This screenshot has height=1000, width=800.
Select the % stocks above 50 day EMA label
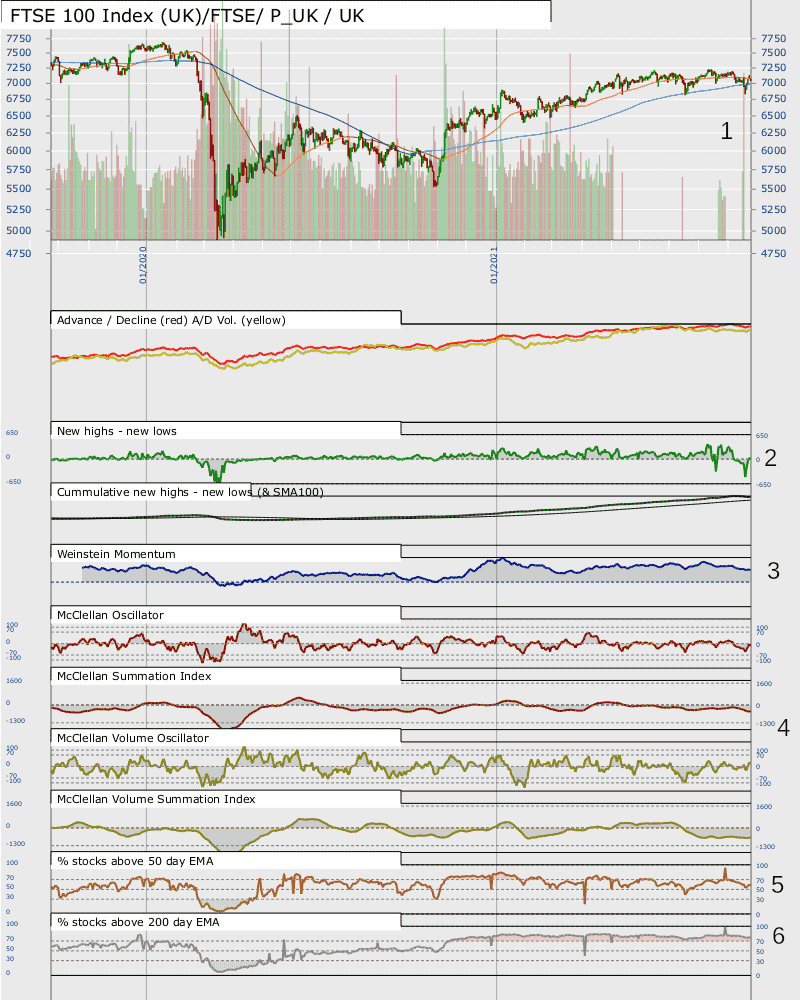point(135,861)
